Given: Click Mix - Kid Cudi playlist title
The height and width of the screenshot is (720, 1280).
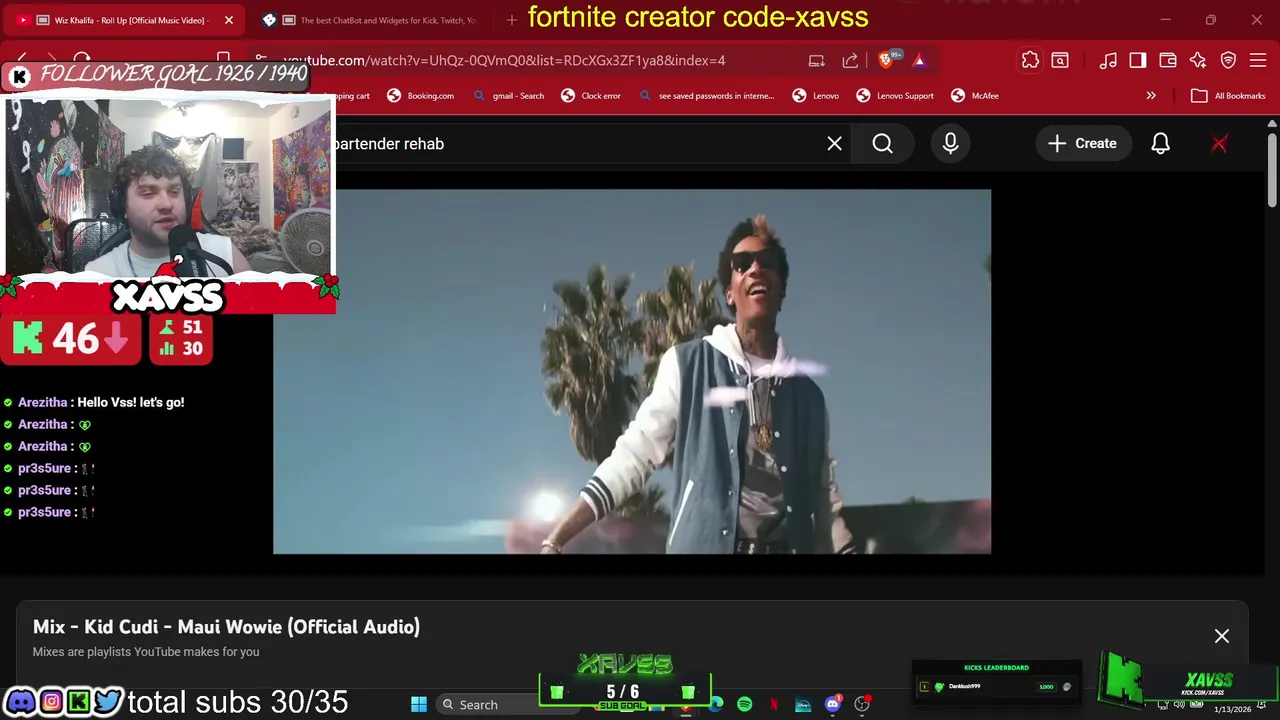Looking at the screenshot, I should (226, 627).
